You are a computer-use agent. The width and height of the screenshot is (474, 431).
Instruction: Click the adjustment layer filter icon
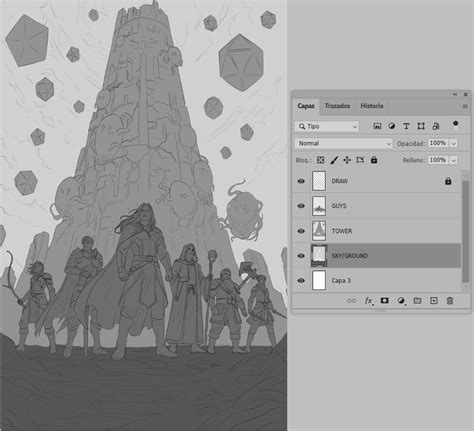click(392, 126)
